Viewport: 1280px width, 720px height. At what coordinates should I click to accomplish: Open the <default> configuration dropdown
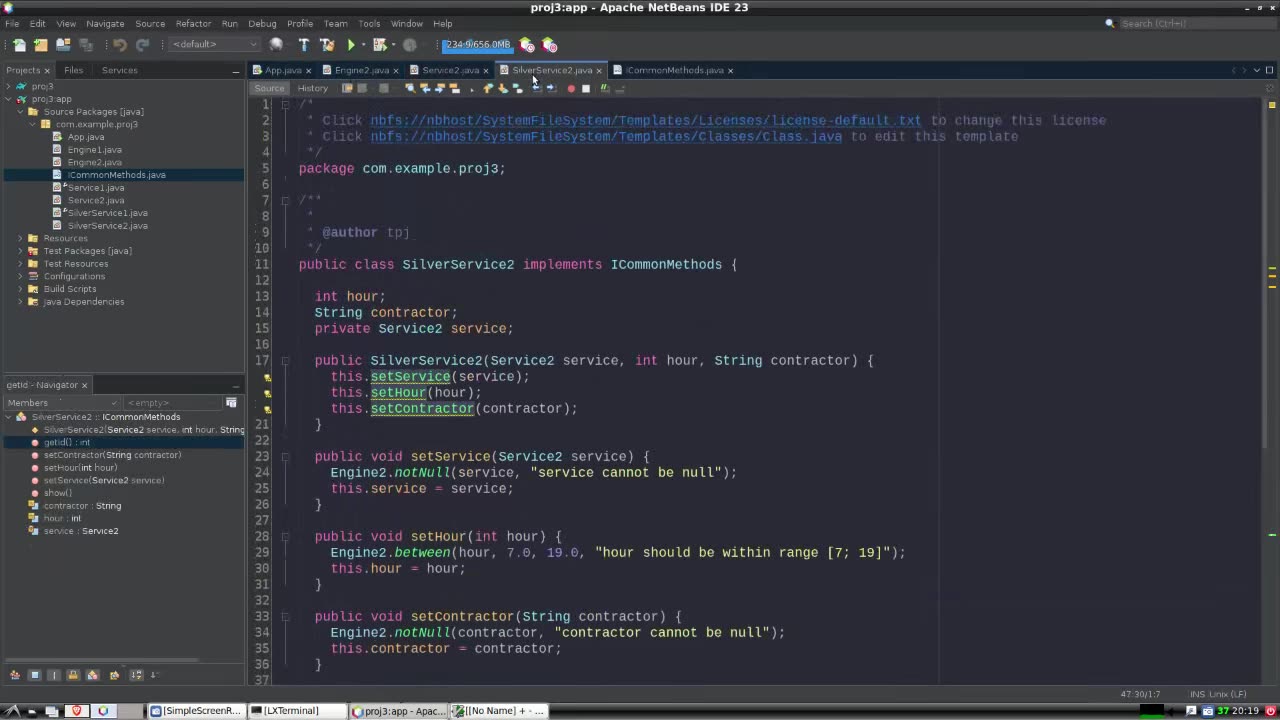pyautogui.click(x=215, y=45)
